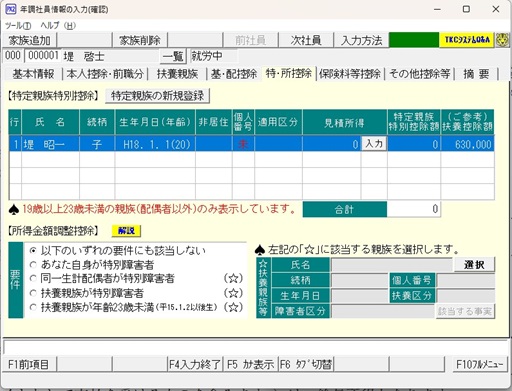Click the green status box in the toolbar
The width and height of the screenshot is (512, 391).
[414, 40]
